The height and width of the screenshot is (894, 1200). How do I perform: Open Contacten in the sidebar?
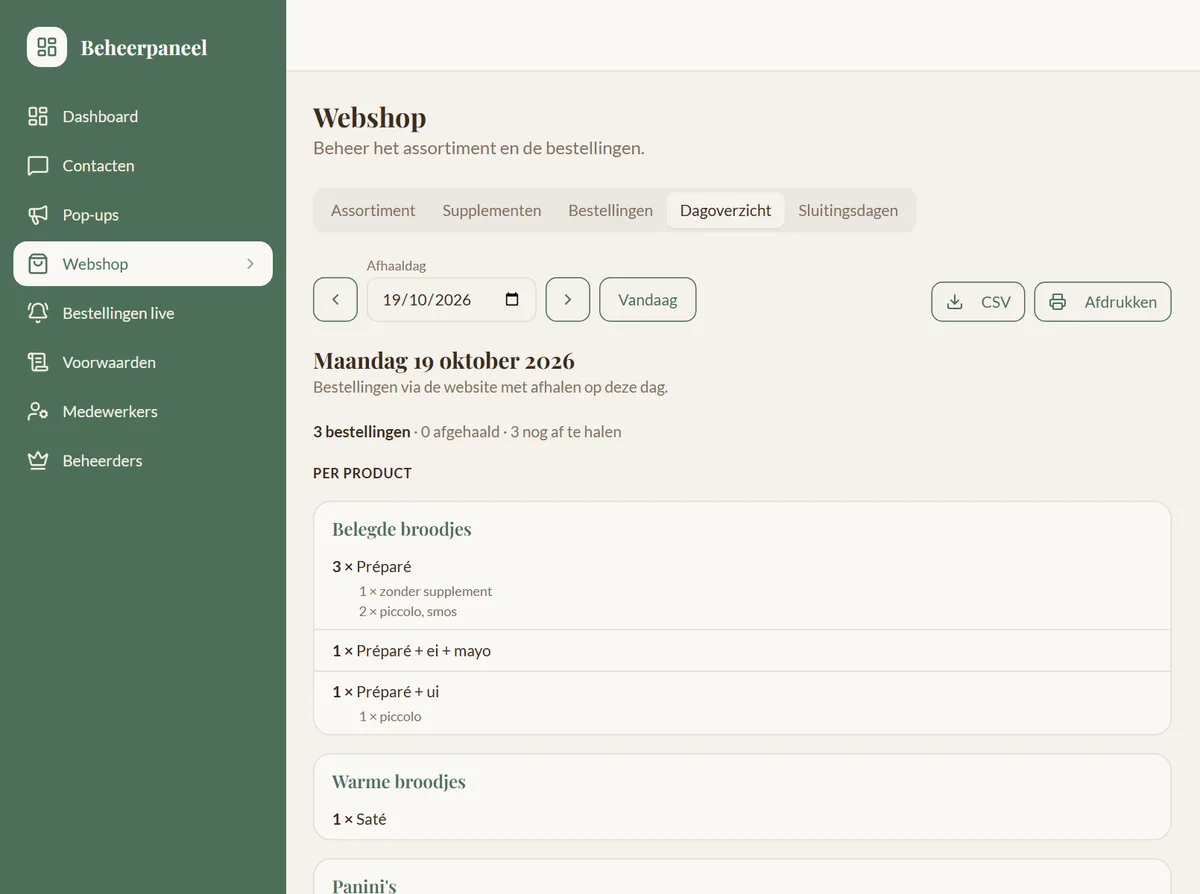pyautogui.click(x=143, y=165)
